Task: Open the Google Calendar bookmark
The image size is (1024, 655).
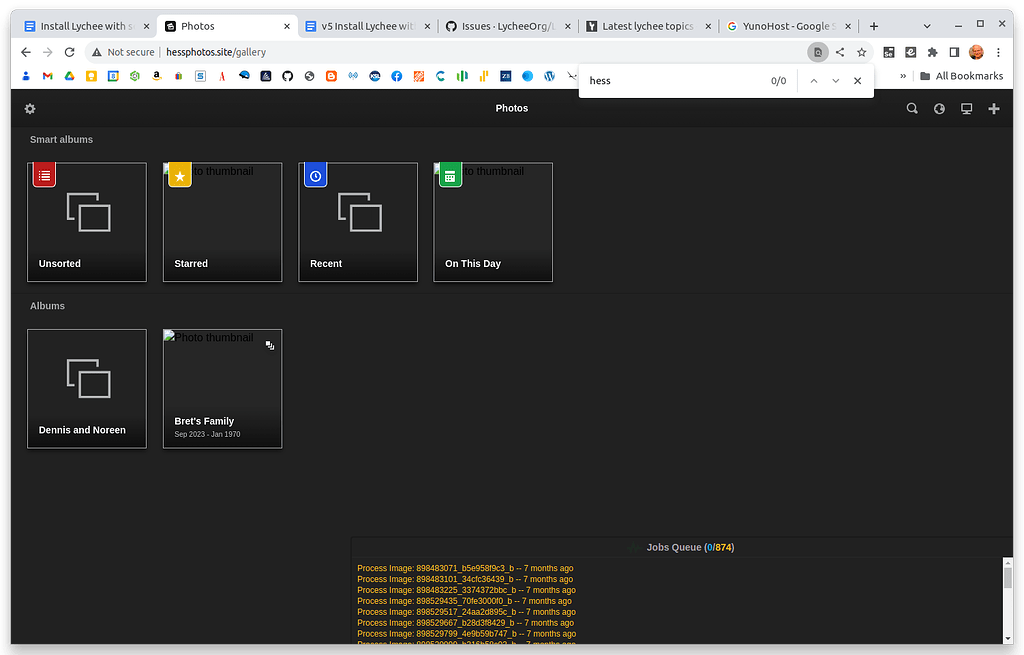Action: point(113,76)
